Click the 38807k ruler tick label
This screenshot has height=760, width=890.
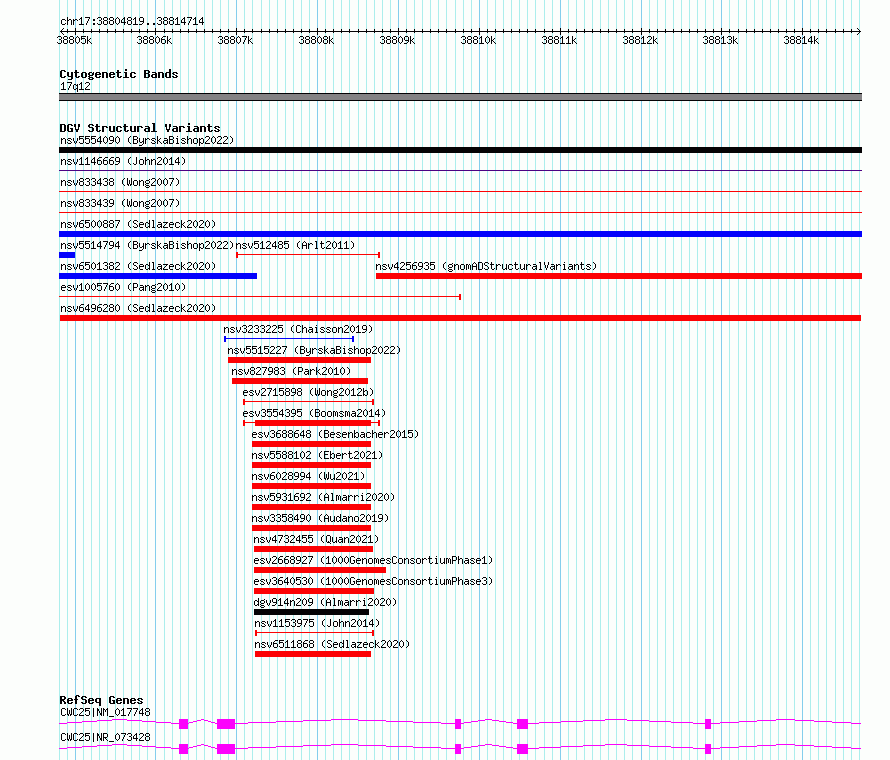click(x=235, y=40)
